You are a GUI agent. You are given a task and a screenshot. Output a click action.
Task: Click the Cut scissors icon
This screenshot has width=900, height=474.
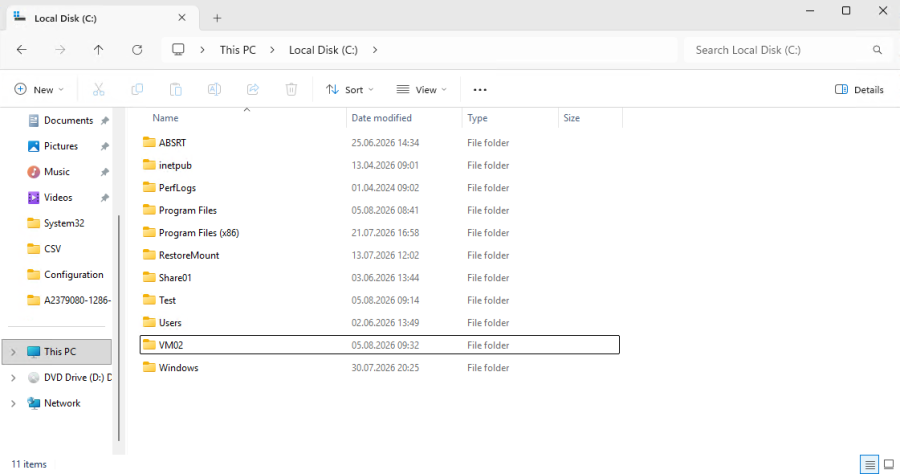click(x=99, y=90)
